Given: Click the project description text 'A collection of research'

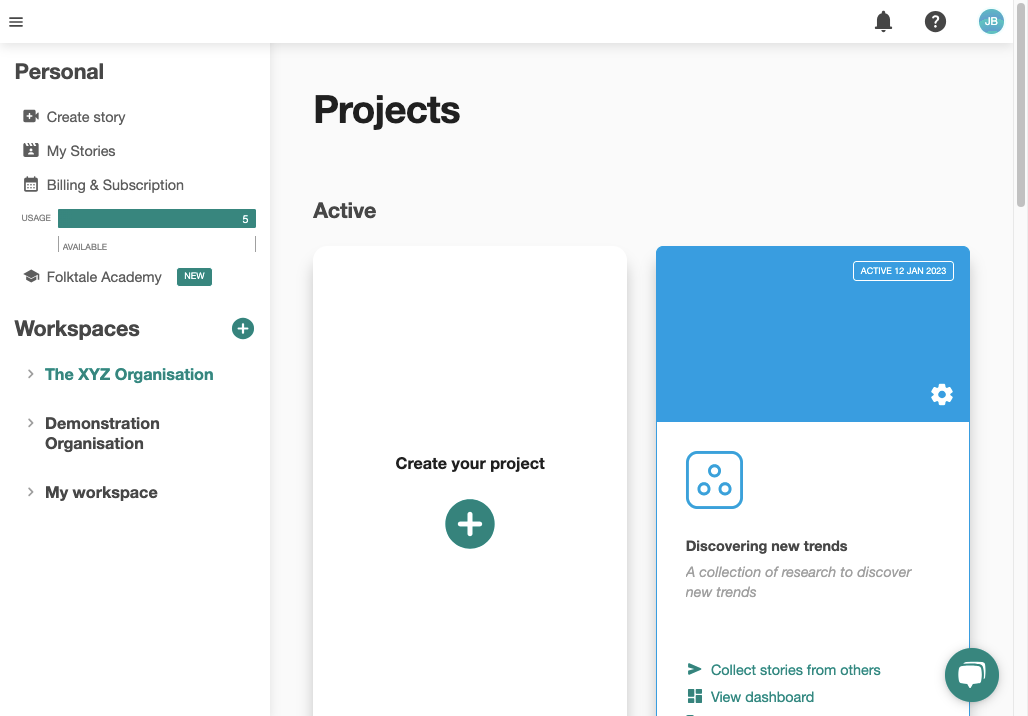Looking at the screenshot, I should click(798, 582).
